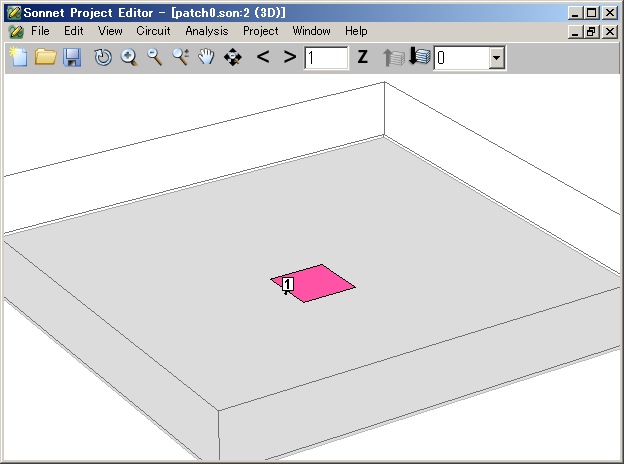Create a new project with New icon
The image size is (624, 464).
tap(18, 57)
